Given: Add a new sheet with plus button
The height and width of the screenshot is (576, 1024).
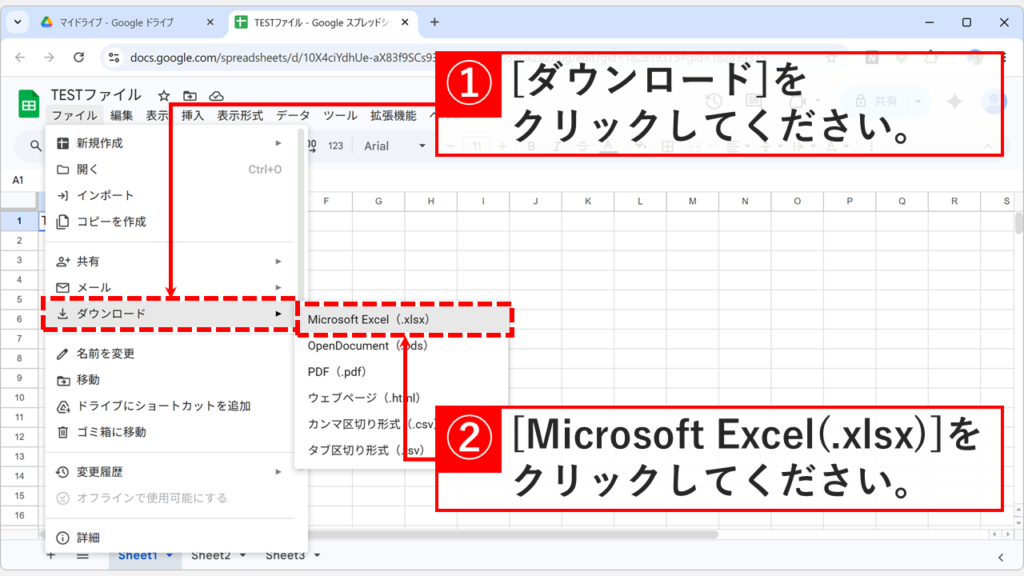Looking at the screenshot, I should click(51, 556).
